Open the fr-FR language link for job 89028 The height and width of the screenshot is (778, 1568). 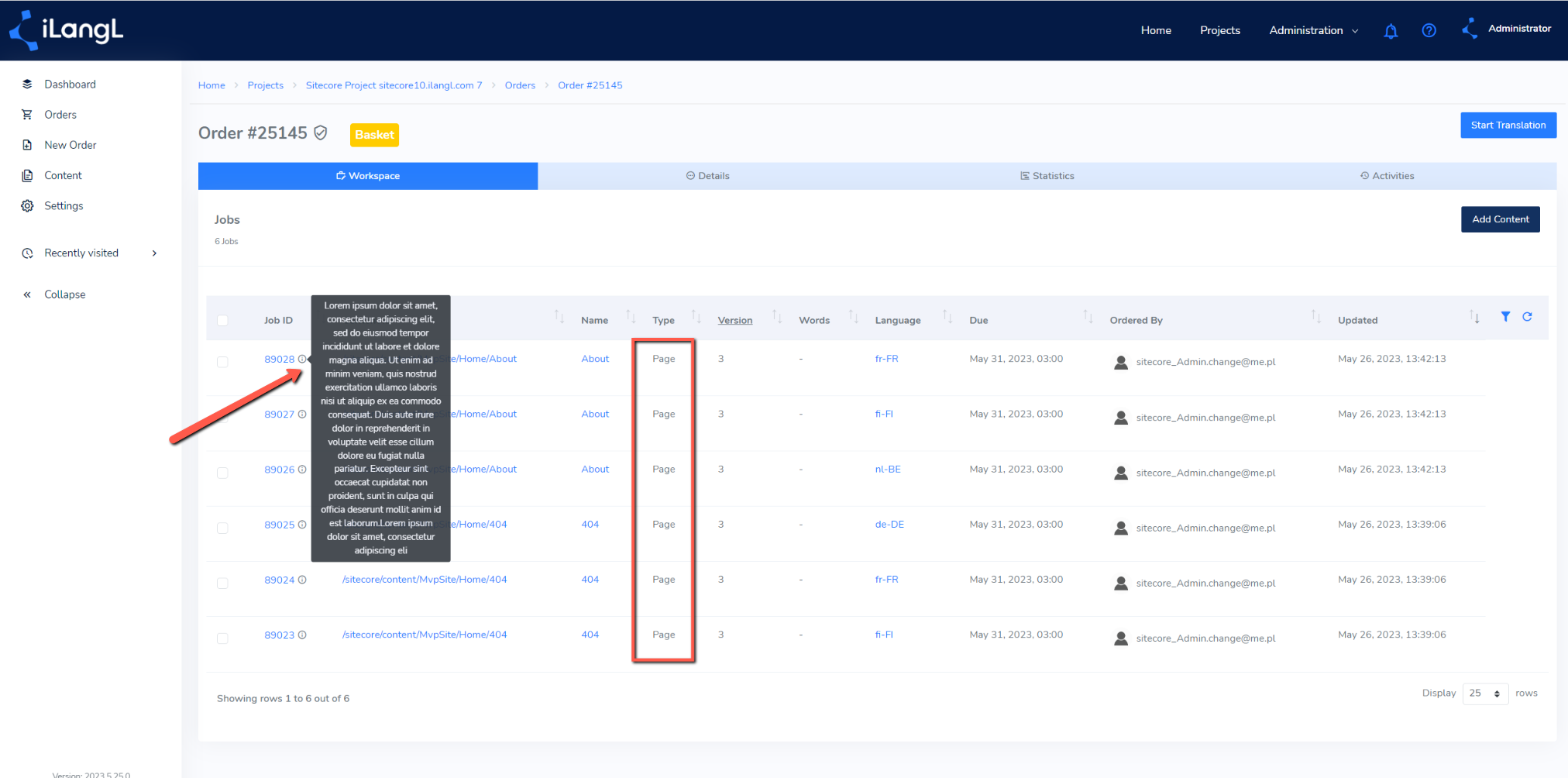pos(886,359)
